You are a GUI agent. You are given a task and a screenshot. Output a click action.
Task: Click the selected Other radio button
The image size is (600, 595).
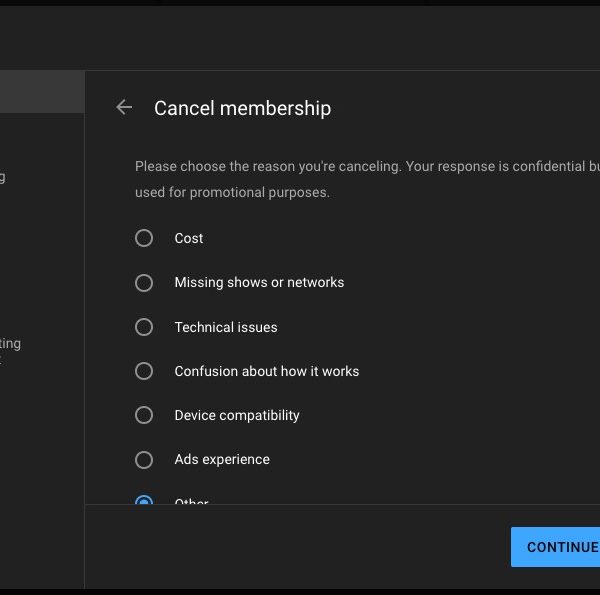(x=144, y=499)
